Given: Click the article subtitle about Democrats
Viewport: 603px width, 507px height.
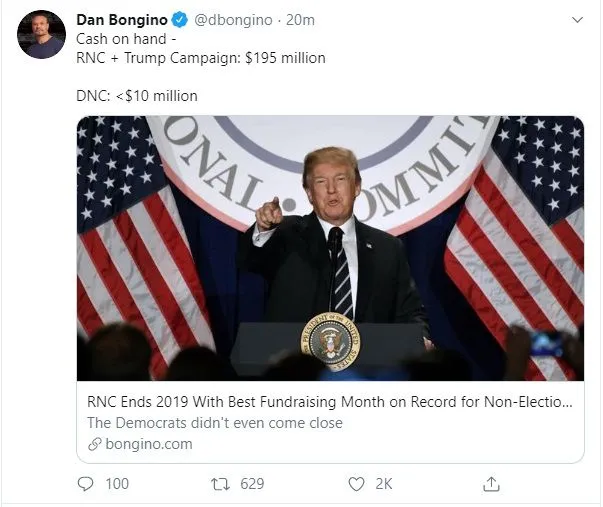Looking at the screenshot, I should pos(215,423).
